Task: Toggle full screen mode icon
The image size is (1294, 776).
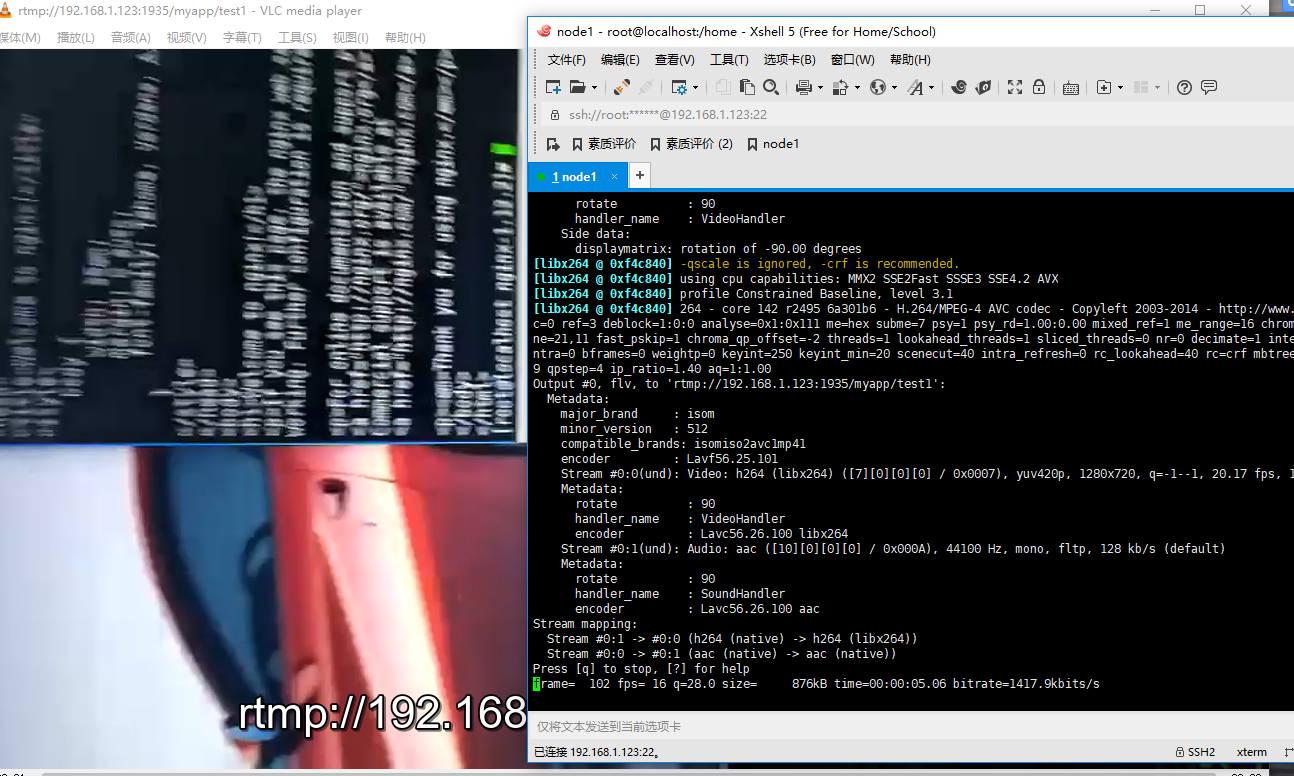Action: point(1015,87)
